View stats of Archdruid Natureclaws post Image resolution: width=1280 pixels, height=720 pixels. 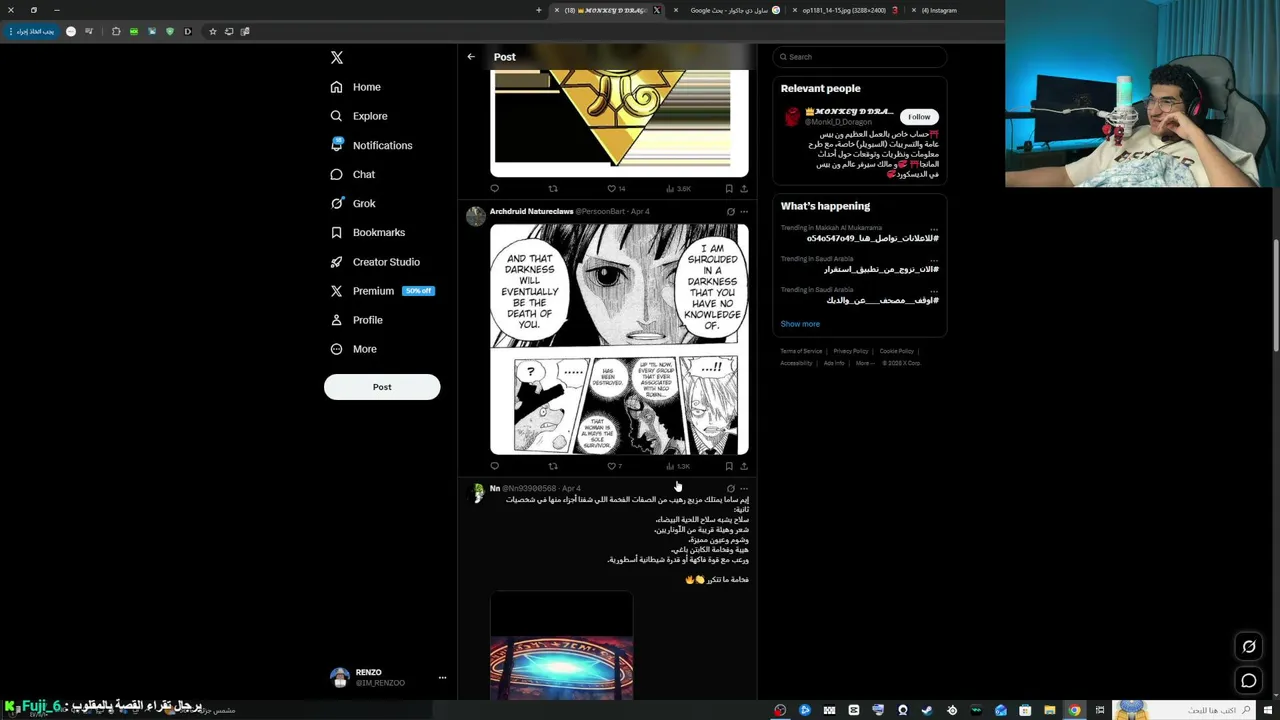click(678, 466)
